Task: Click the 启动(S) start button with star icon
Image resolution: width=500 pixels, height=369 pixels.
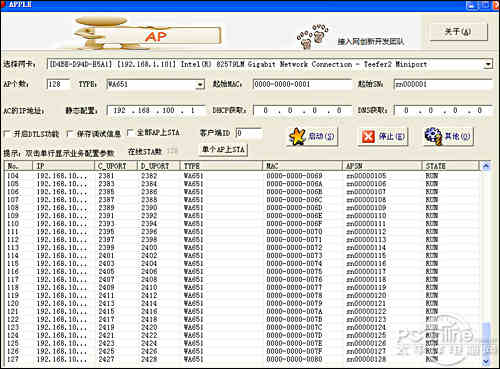Action: [x=312, y=136]
